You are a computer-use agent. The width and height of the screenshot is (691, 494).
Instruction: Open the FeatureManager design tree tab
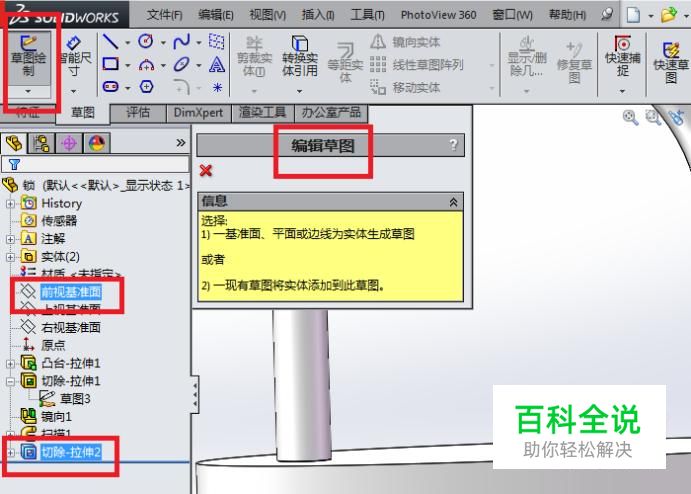click(14, 143)
